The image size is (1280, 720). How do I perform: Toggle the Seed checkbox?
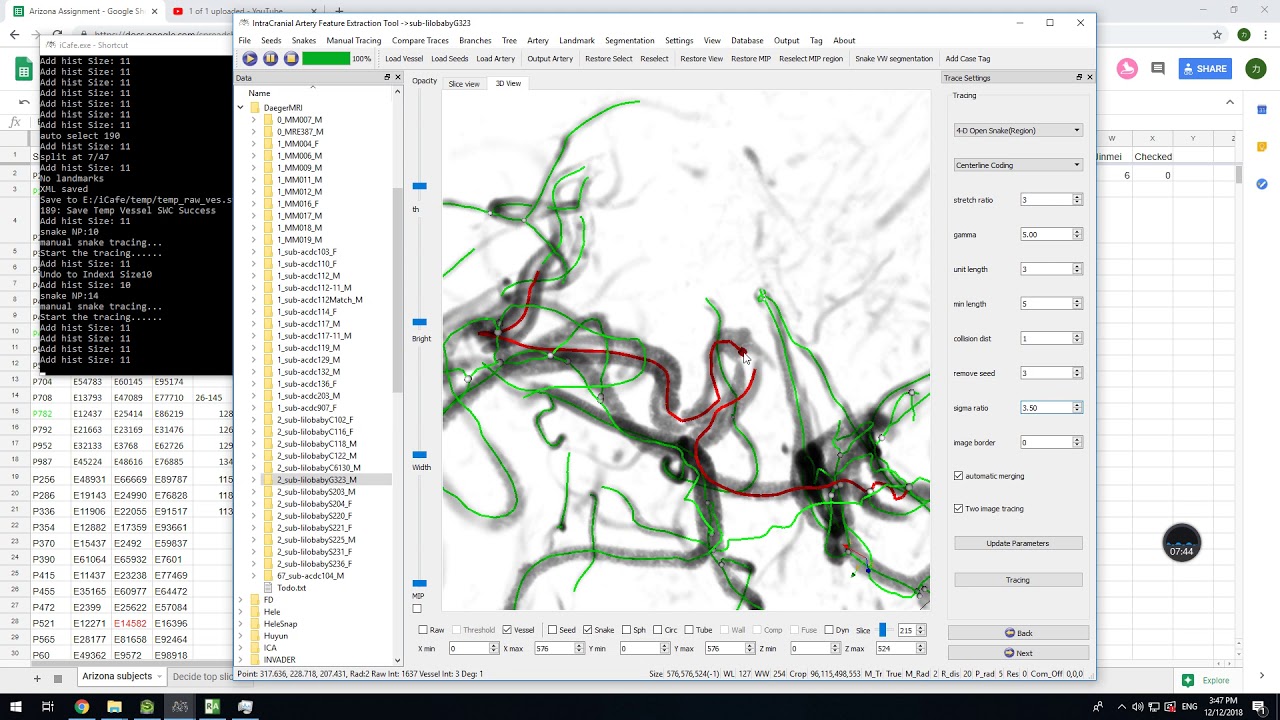[x=552, y=630]
